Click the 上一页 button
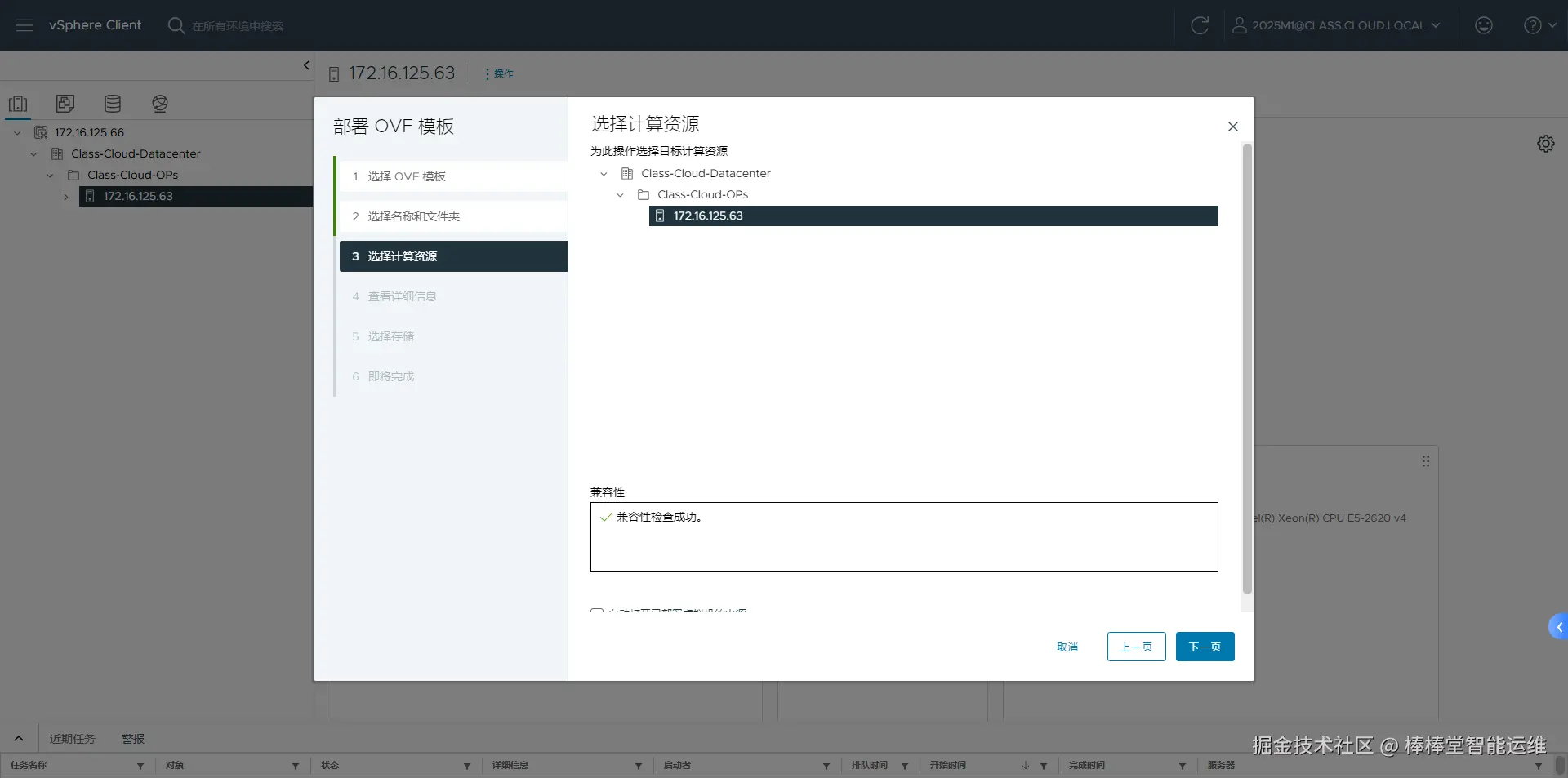1568x778 pixels. [1136, 647]
